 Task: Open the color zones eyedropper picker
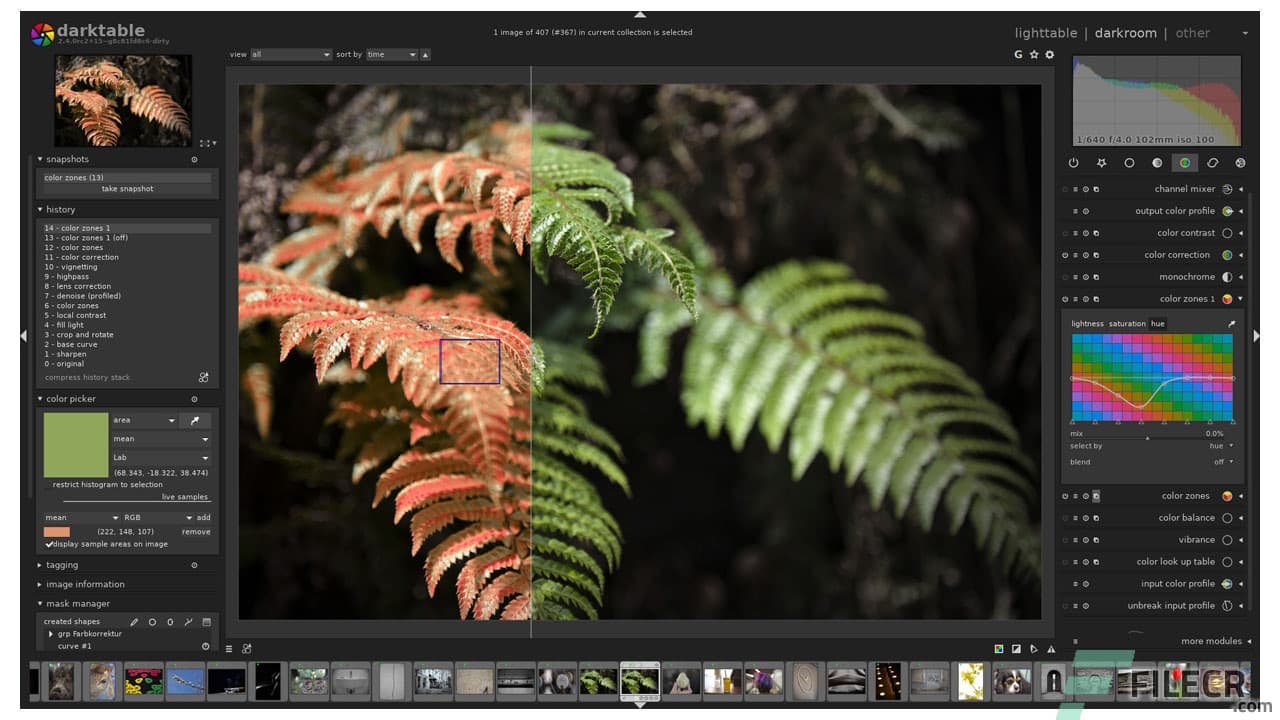1233,323
